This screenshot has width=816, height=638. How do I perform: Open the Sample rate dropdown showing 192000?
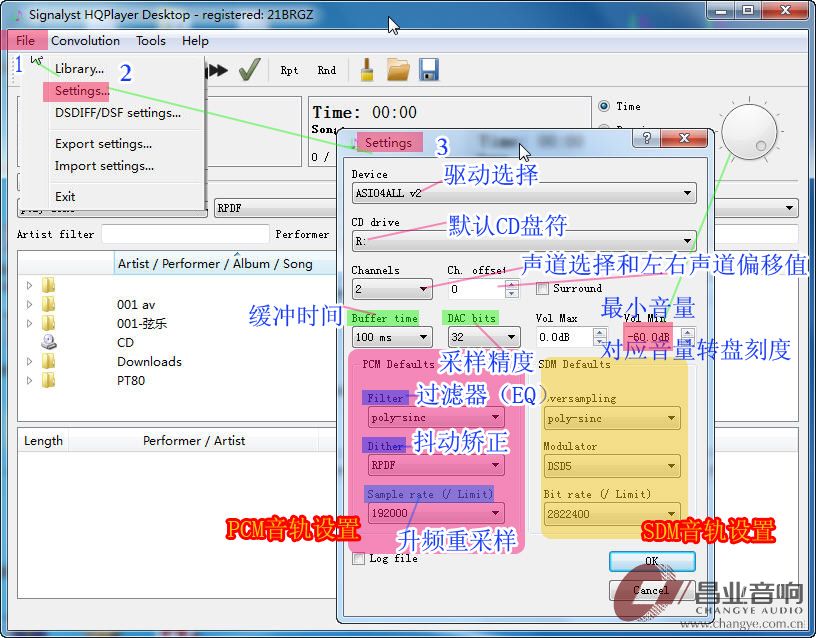[x=436, y=513]
